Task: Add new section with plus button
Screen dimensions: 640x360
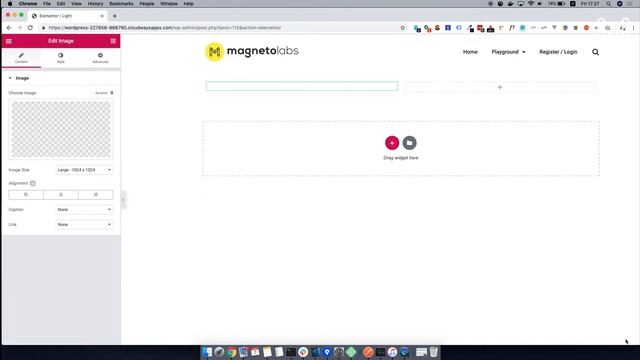Action: pyautogui.click(x=392, y=143)
